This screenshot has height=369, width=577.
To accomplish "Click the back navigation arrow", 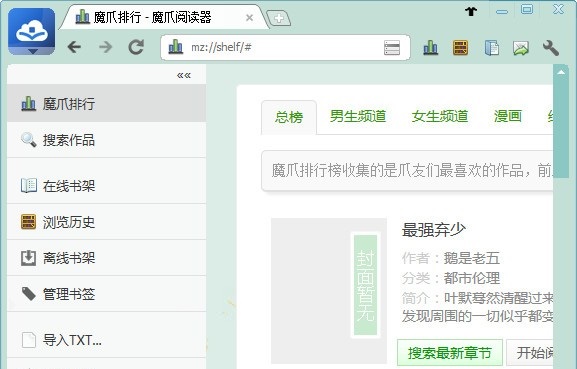I will (x=74, y=47).
